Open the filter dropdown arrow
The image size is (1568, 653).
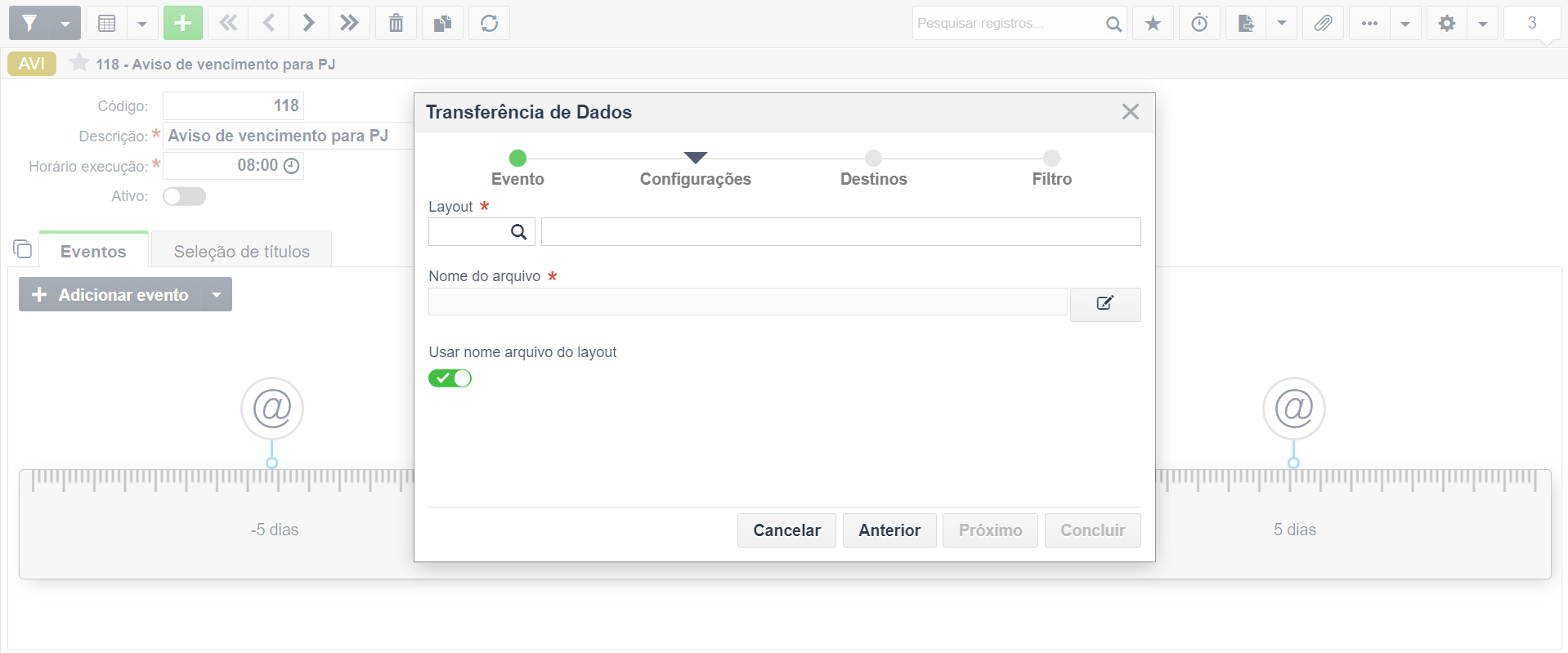(65, 23)
